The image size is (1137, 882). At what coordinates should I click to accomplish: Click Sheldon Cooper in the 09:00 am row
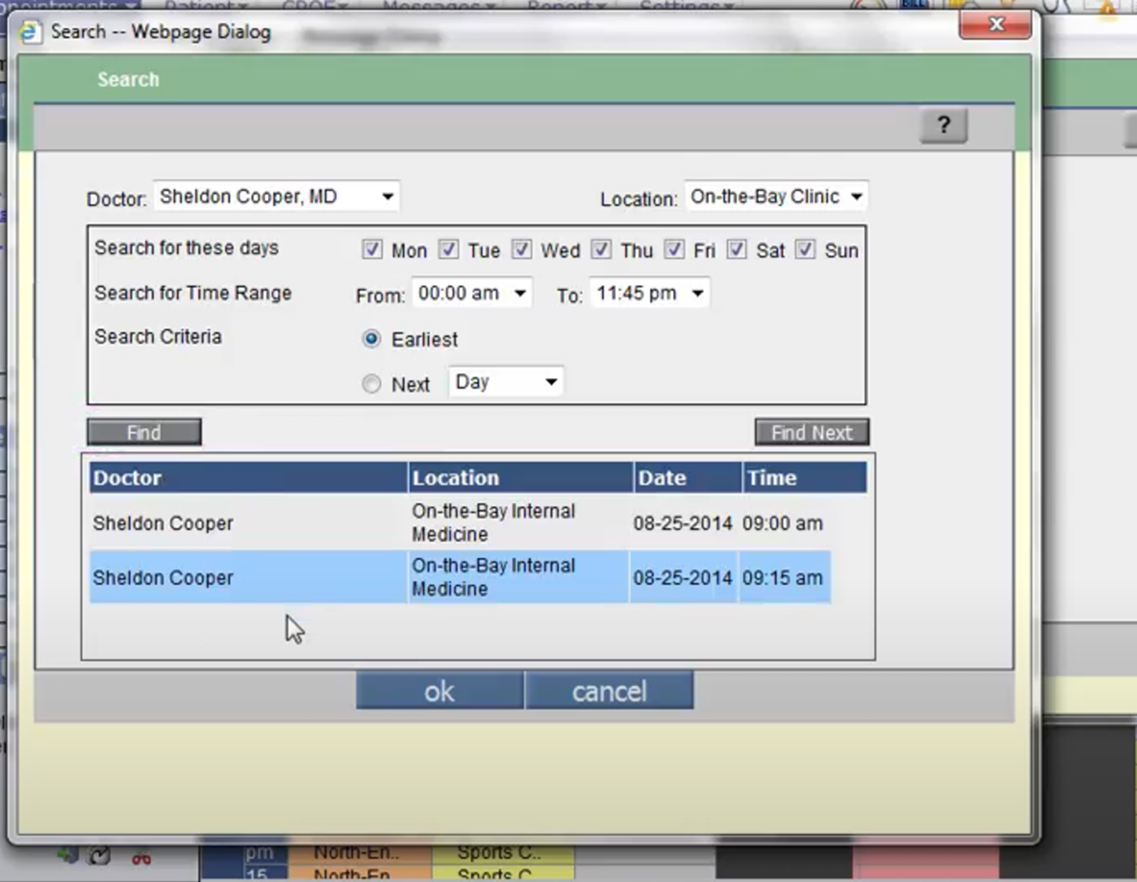coord(163,523)
